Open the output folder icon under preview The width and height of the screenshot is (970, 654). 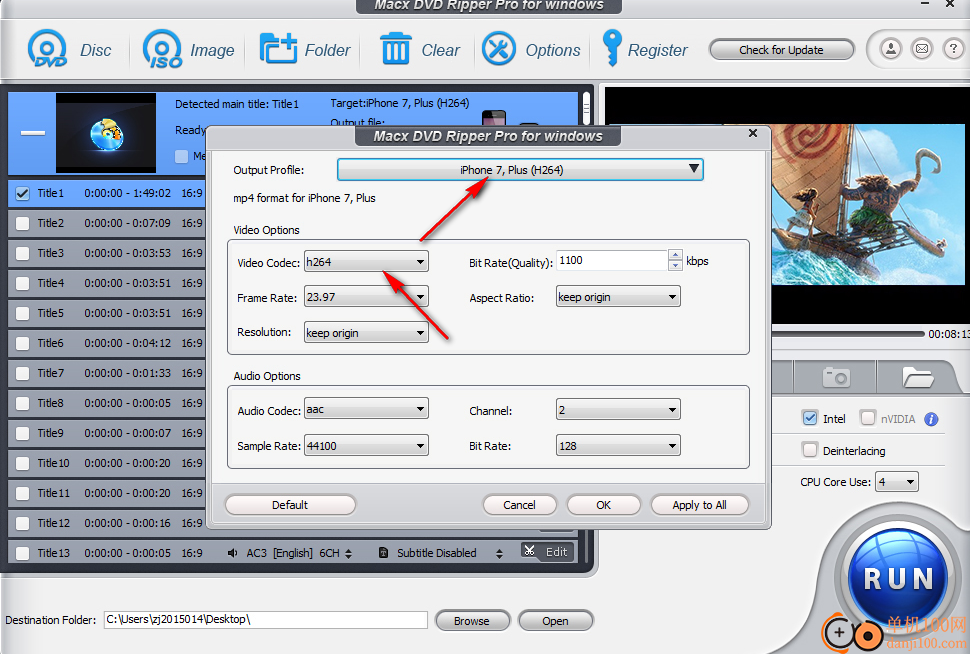917,377
